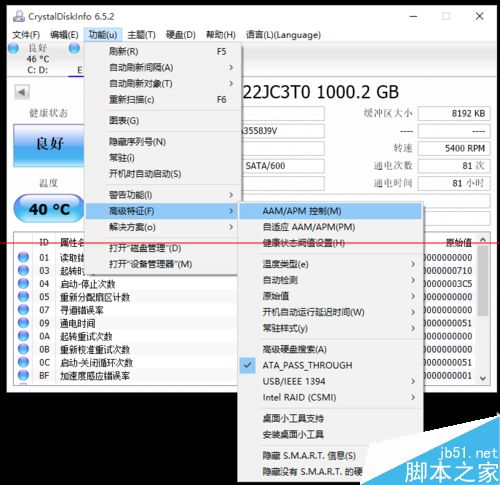Screen dimensions: 500x485
Task: Click the 81 小时 power-on hours field
Action: click(x=454, y=183)
